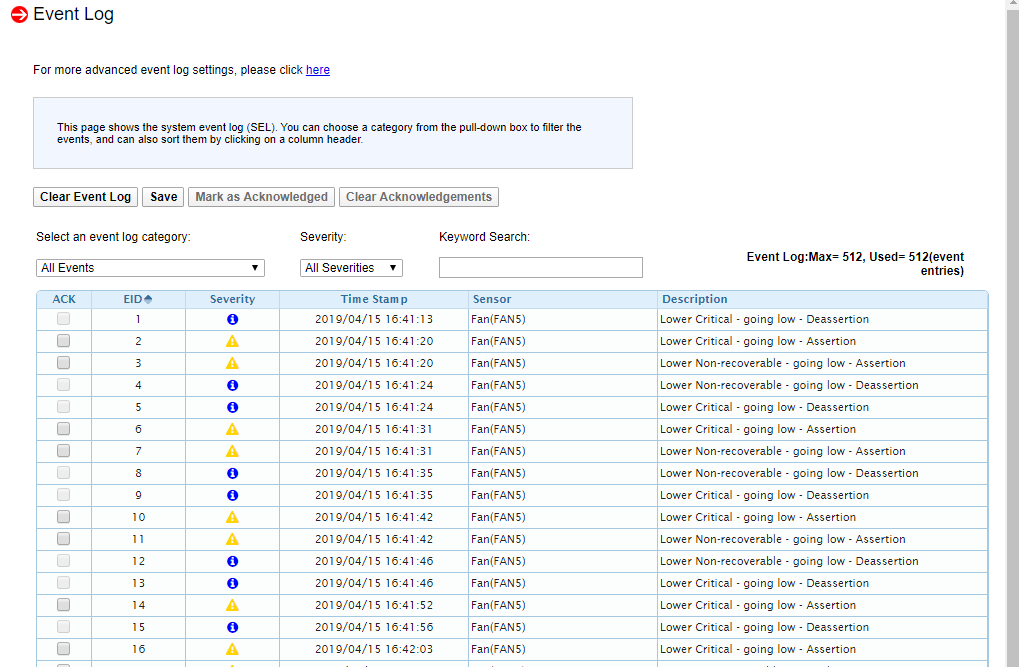The width and height of the screenshot is (1019, 667).
Task: Click the info severity icon for EID 15
Action: tap(232, 627)
